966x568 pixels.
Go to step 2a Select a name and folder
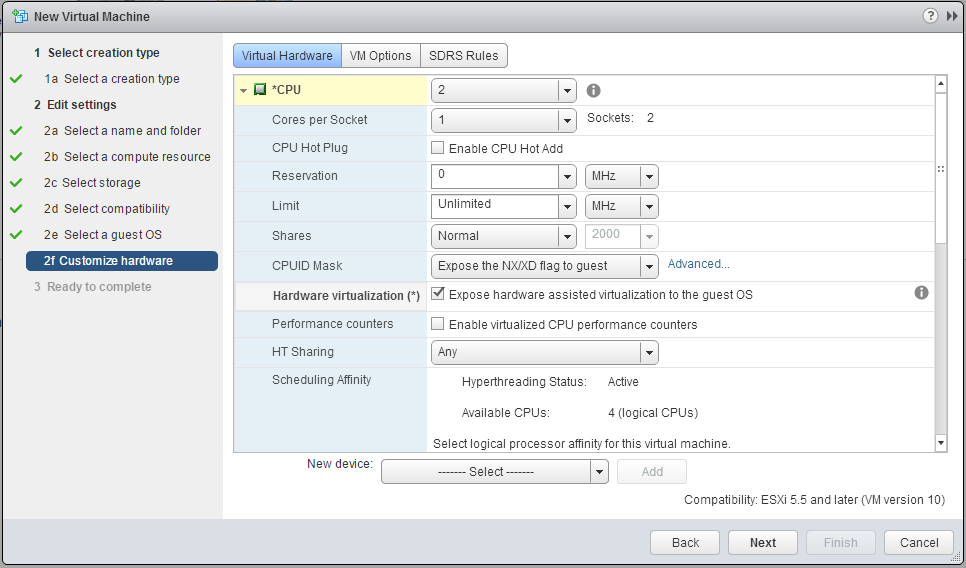pos(132,131)
